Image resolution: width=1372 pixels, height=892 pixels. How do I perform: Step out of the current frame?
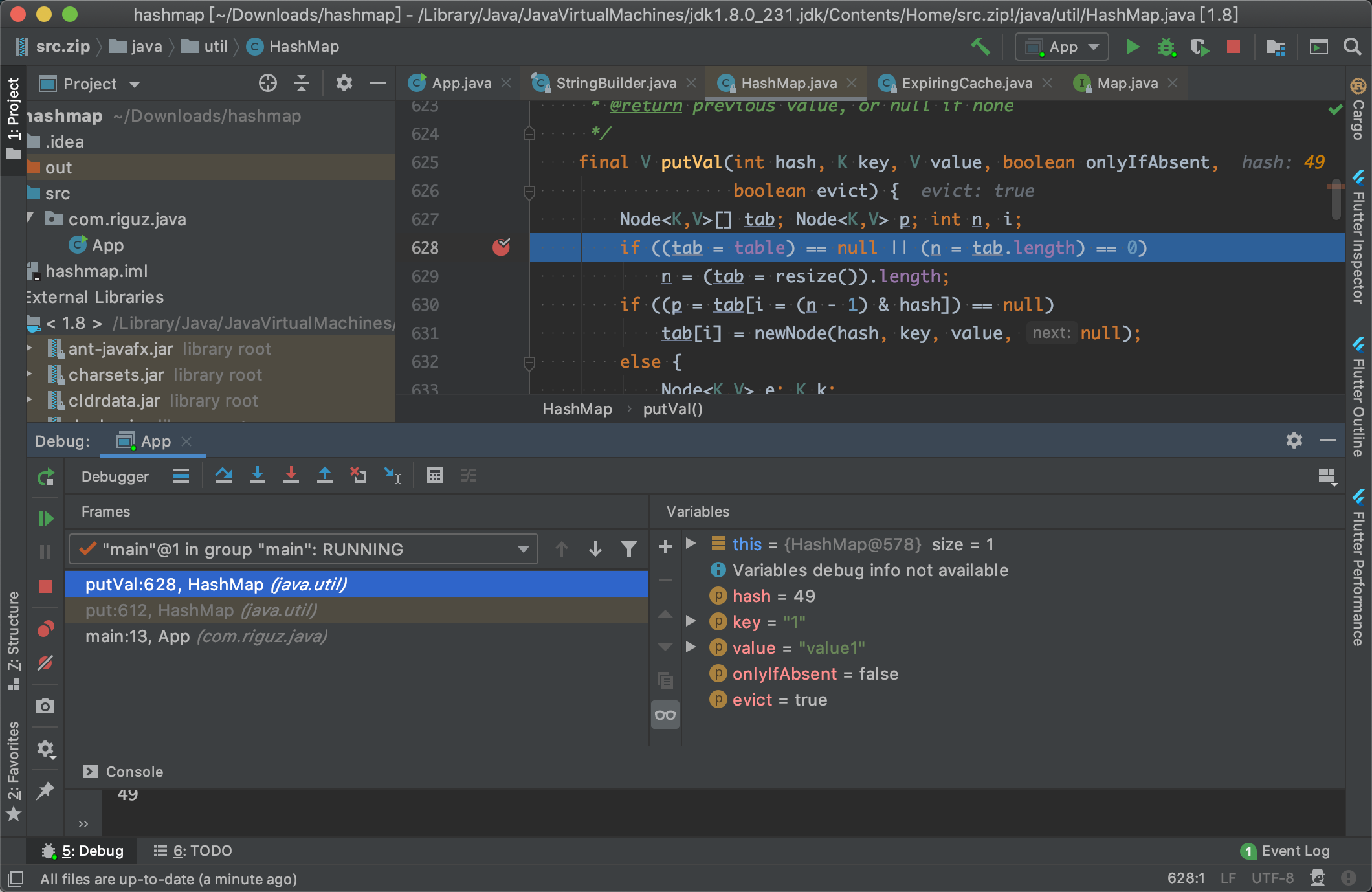tap(325, 476)
